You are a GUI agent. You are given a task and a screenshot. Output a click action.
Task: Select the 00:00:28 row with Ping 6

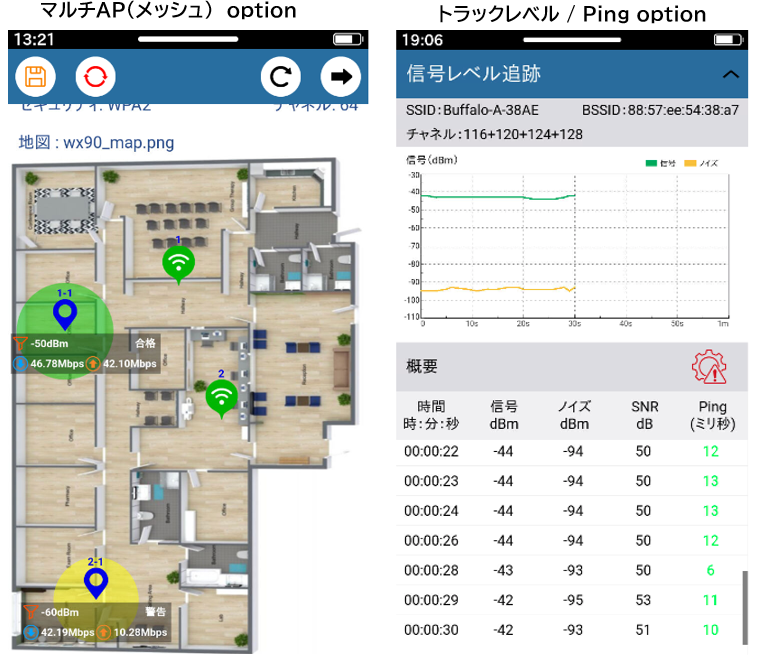click(x=571, y=571)
